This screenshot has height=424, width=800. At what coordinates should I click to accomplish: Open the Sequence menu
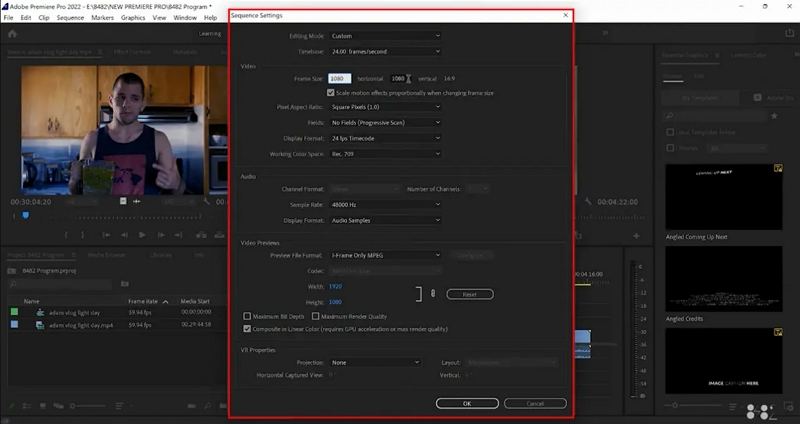click(x=70, y=18)
